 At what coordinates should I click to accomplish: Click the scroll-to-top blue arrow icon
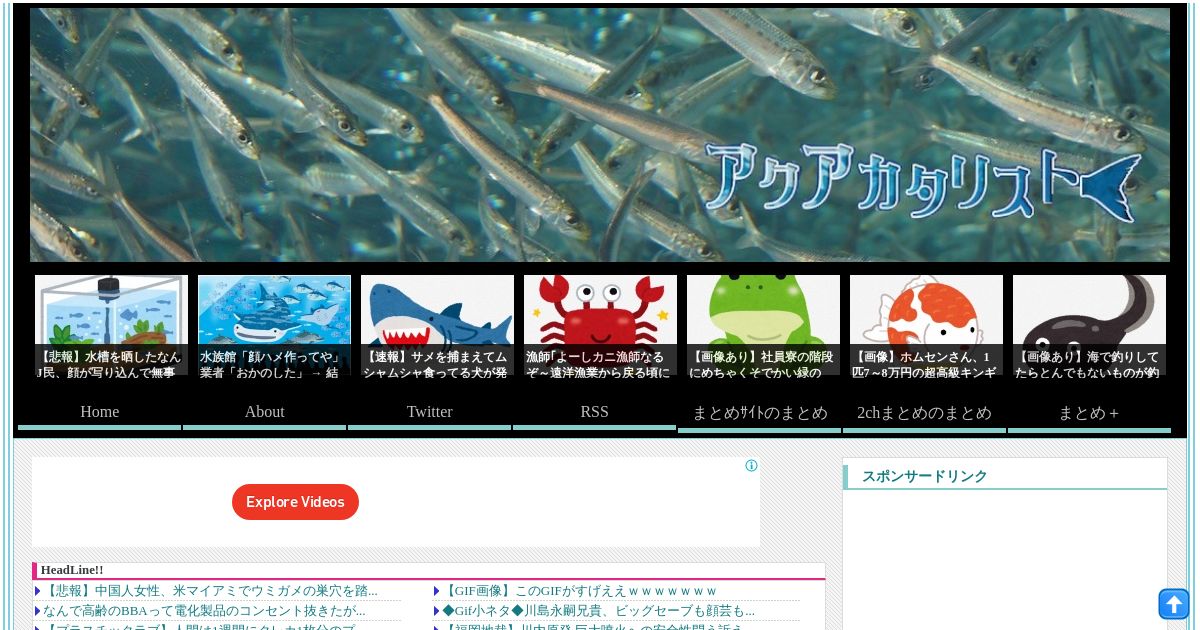1174,604
